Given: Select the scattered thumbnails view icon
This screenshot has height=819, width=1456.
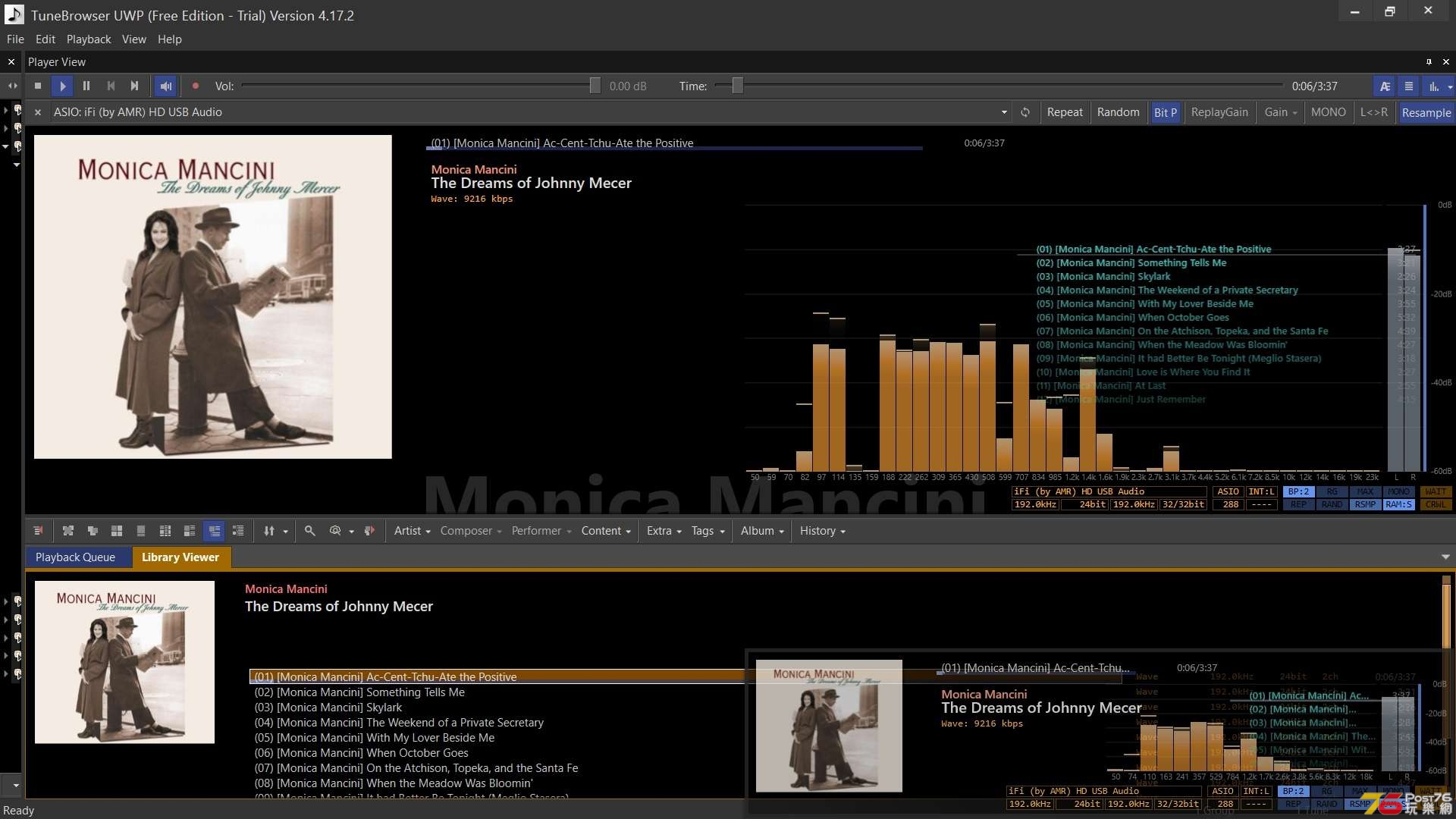Looking at the screenshot, I should coord(68,531).
